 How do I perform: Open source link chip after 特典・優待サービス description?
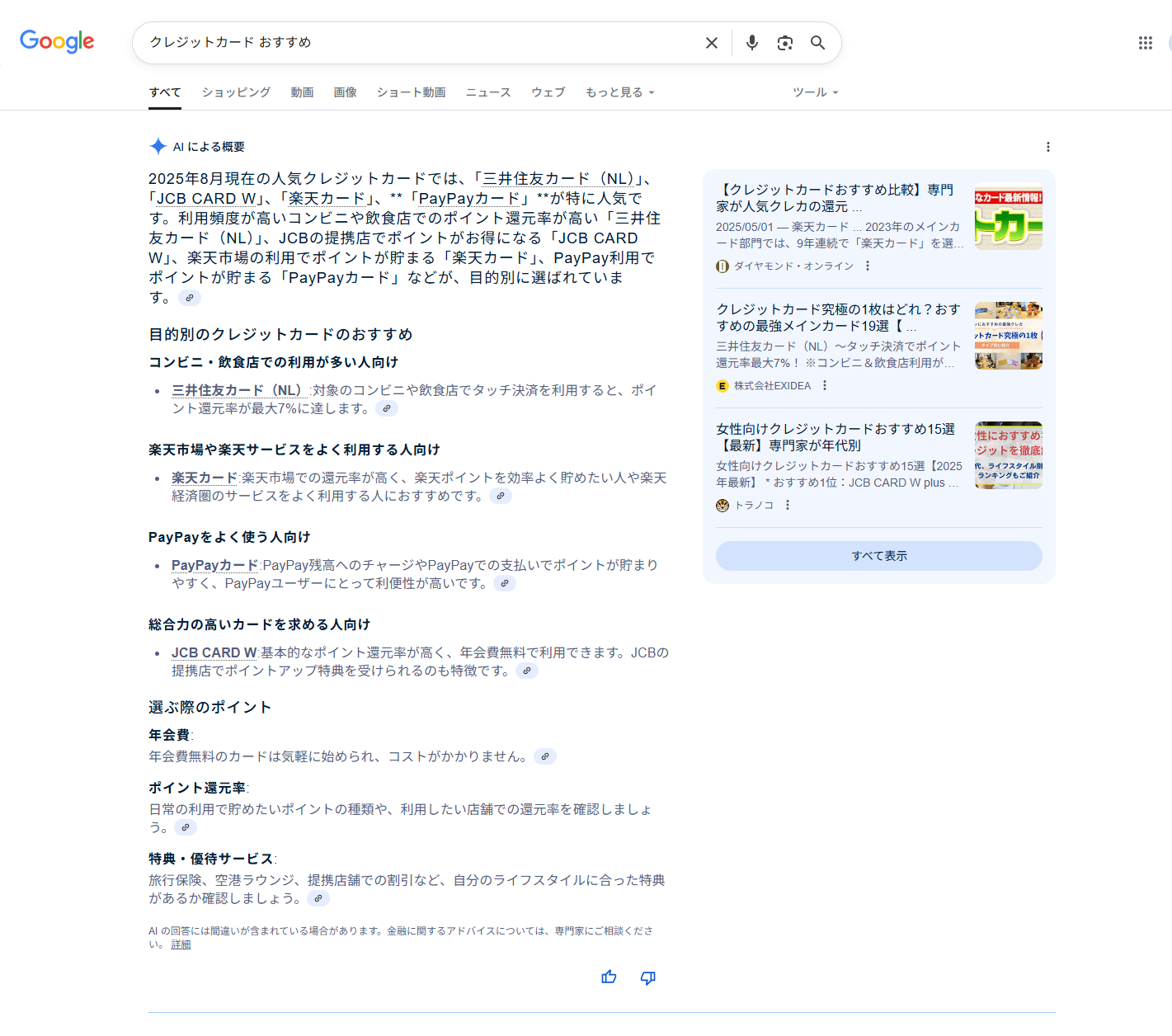point(318,898)
